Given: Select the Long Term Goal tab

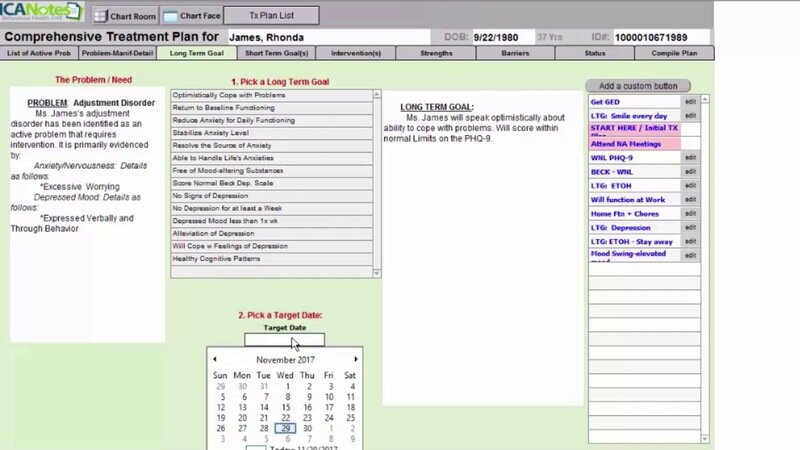Looking at the screenshot, I should 196,53.
